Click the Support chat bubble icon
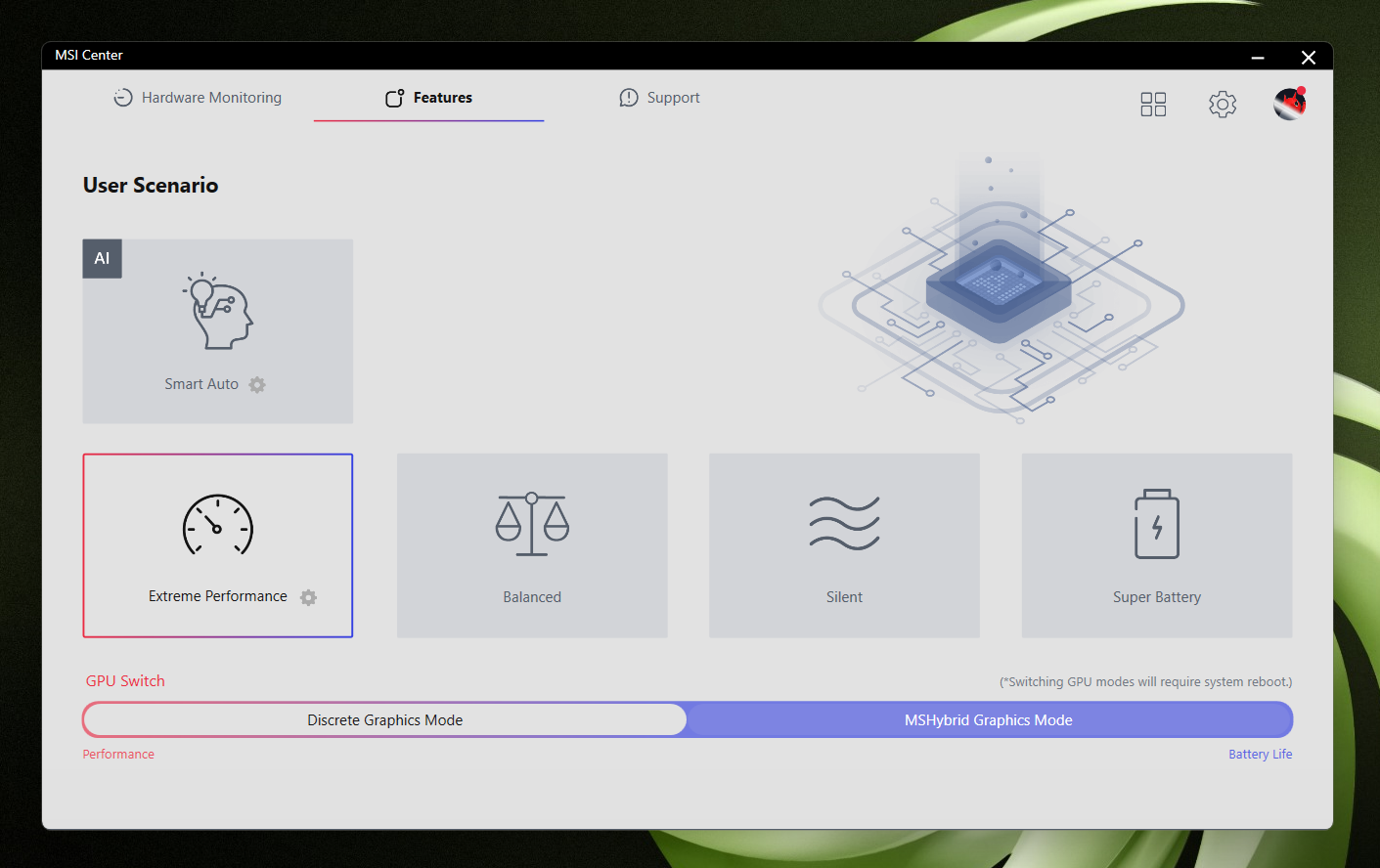The width and height of the screenshot is (1380, 868). coord(629,98)
